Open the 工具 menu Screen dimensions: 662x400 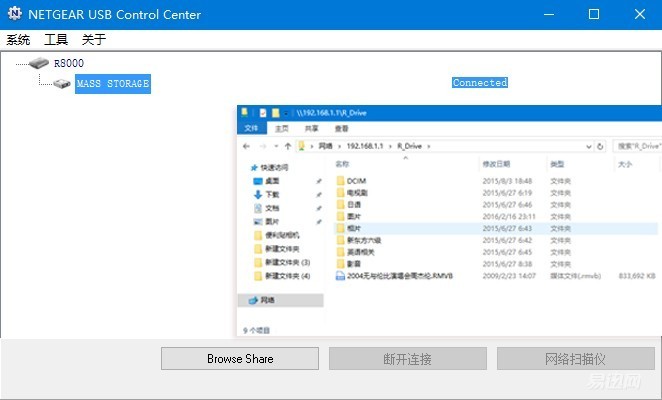coord(56,40)
